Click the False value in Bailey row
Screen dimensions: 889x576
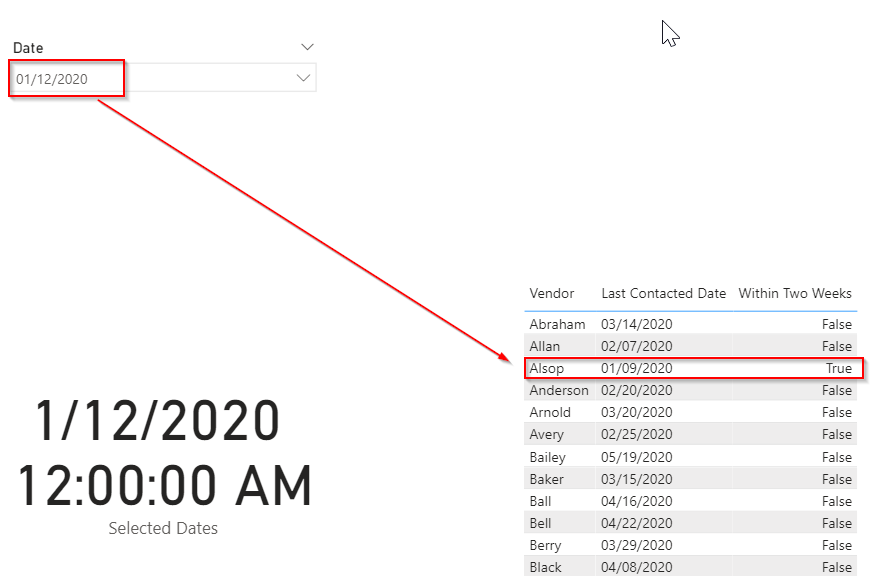tap(837, 458)
